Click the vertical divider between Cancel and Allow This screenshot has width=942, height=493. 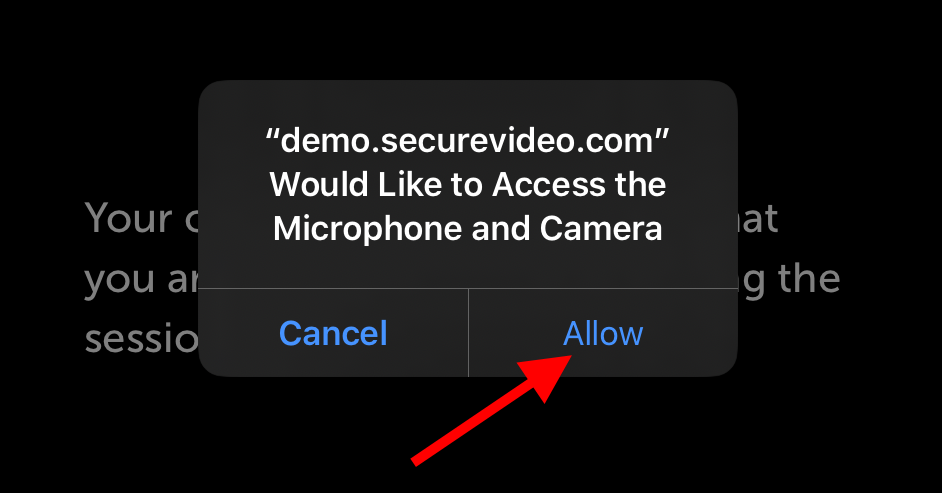pos(468,333)
